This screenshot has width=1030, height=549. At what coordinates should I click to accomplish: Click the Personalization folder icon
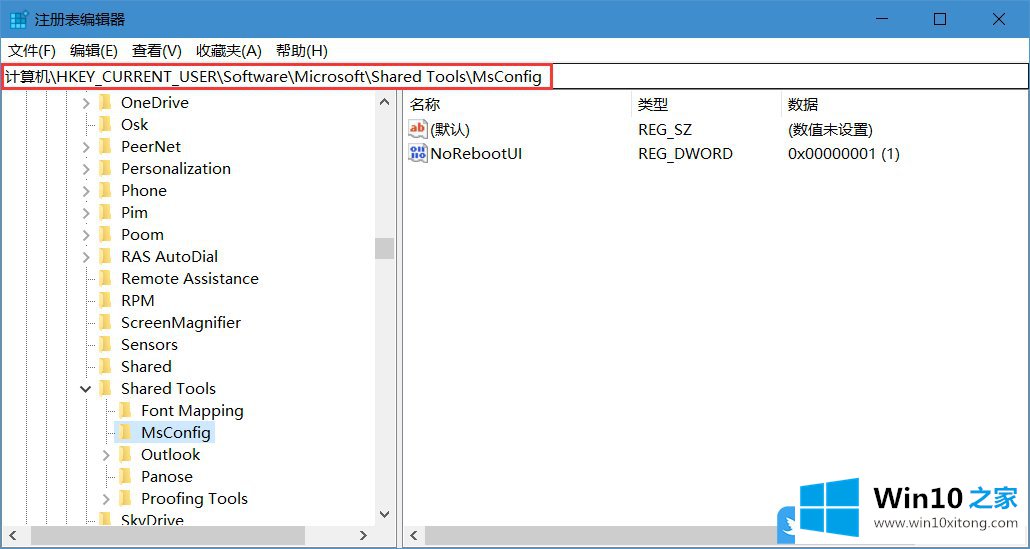pyautogui.click(x=105, y=169)
